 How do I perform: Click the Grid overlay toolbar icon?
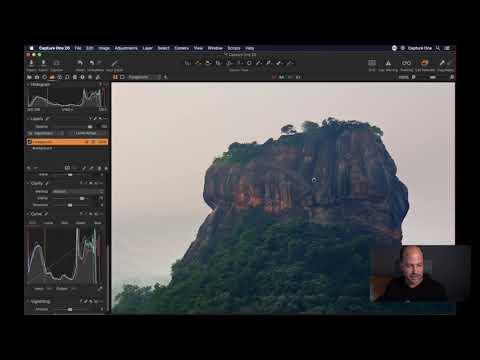[x=372, y=63]
